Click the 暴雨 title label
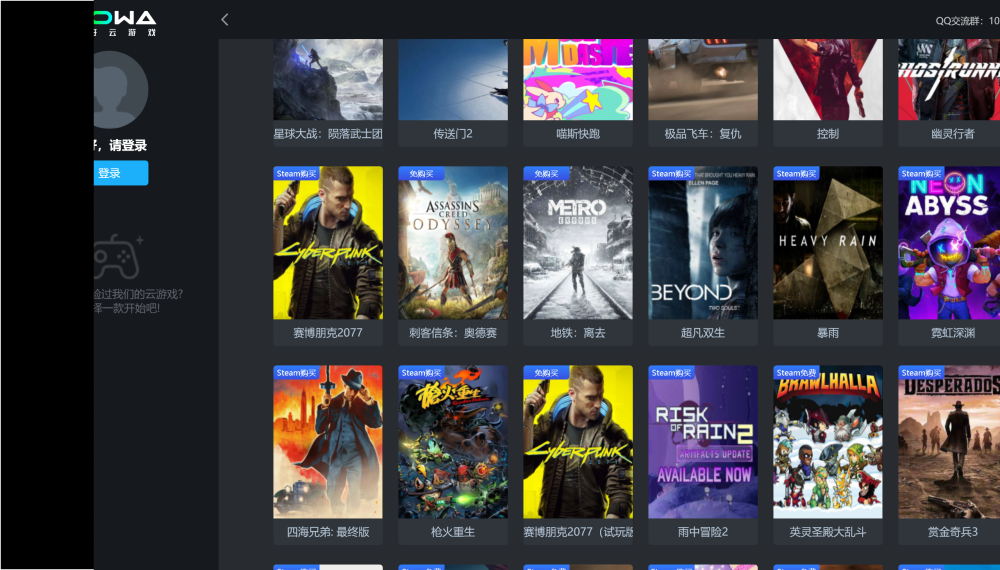The width and height of the screenshot is (1000, 570). pos(828,333)
